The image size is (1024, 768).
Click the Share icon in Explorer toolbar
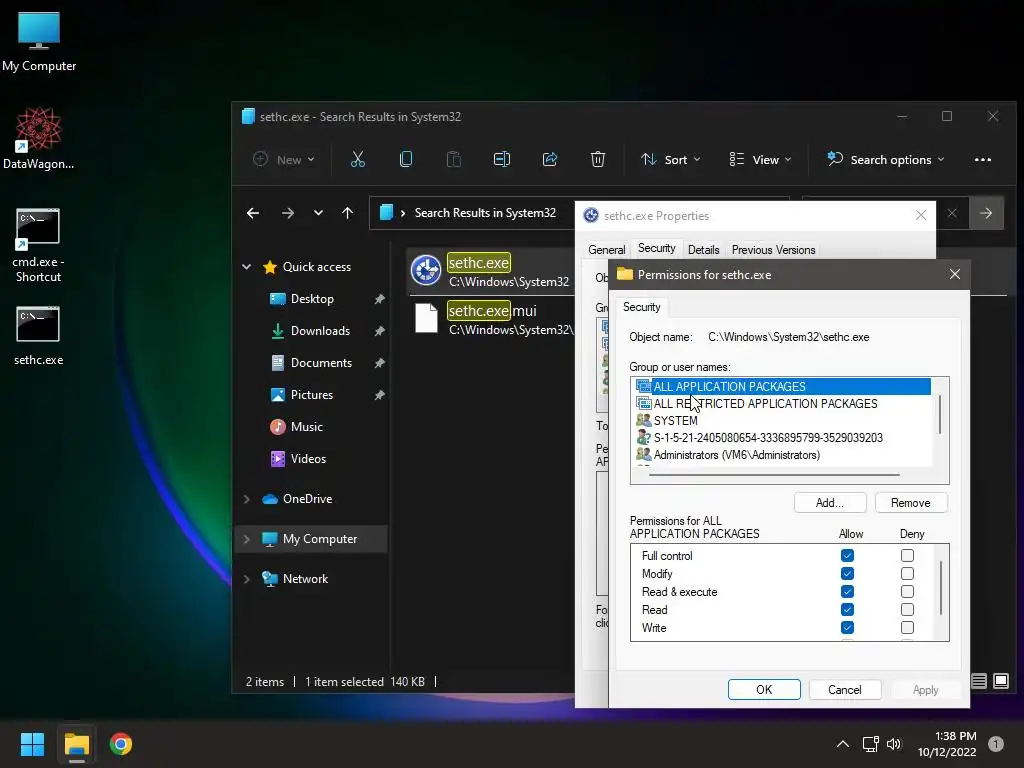pos(550,159)
